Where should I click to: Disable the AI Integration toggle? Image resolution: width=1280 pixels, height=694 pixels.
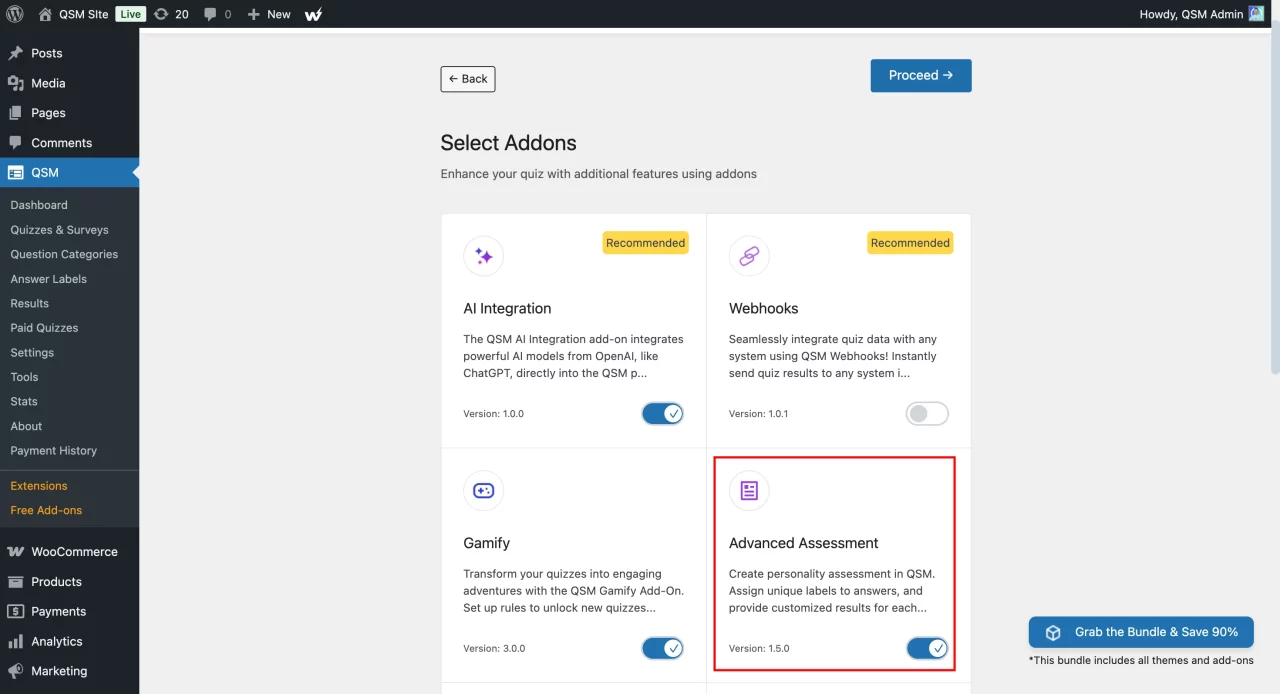pos(662,413)
